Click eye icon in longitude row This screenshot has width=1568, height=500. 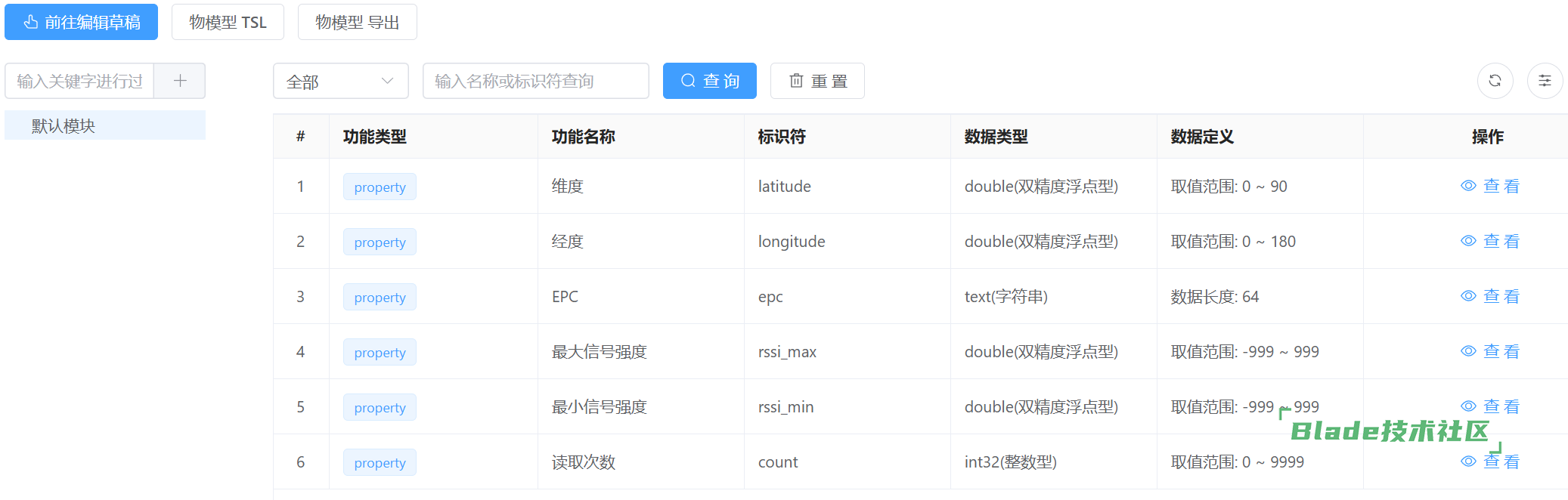[1468, 241]
